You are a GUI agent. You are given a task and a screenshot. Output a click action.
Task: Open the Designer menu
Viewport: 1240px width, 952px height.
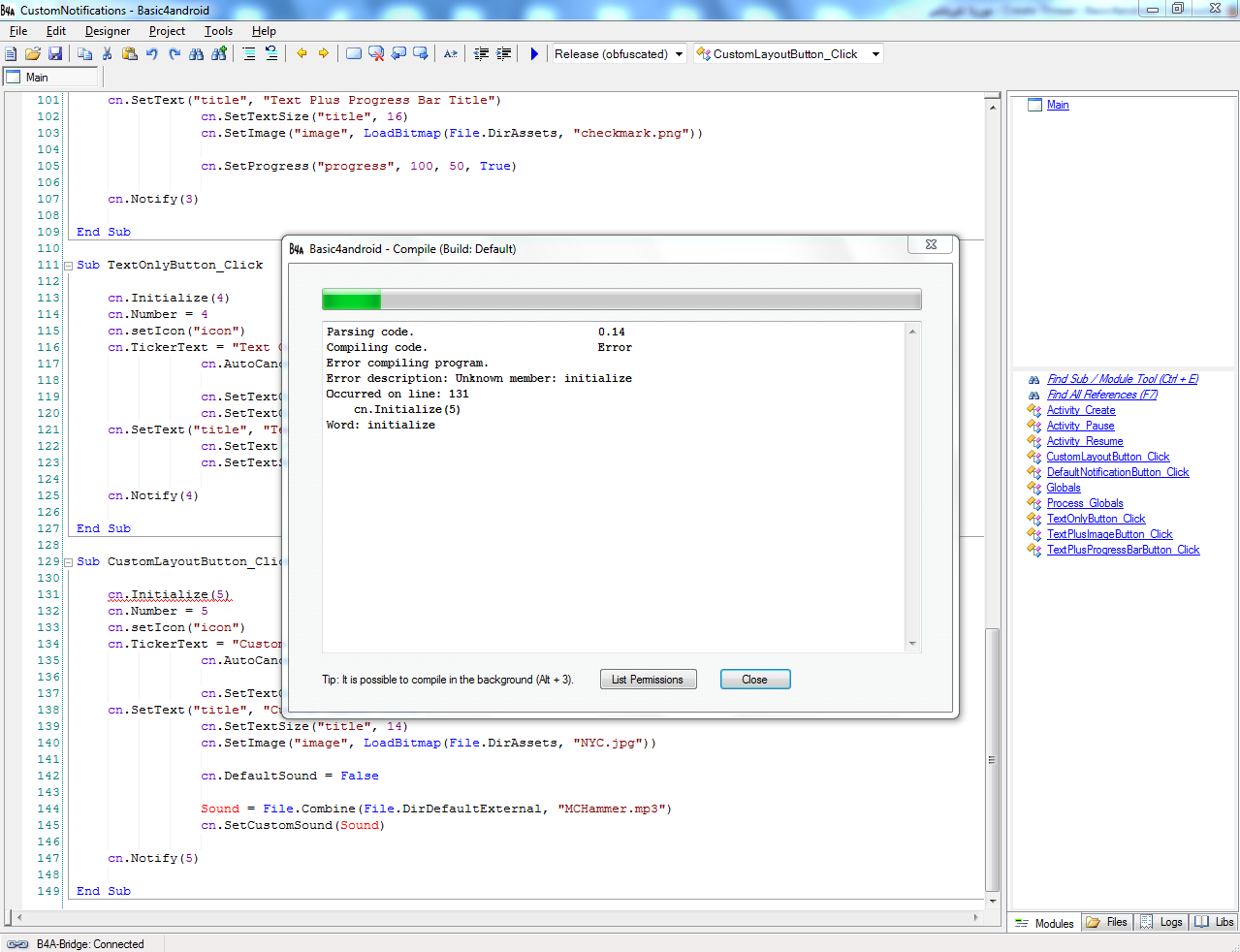[x=108, y=31]
